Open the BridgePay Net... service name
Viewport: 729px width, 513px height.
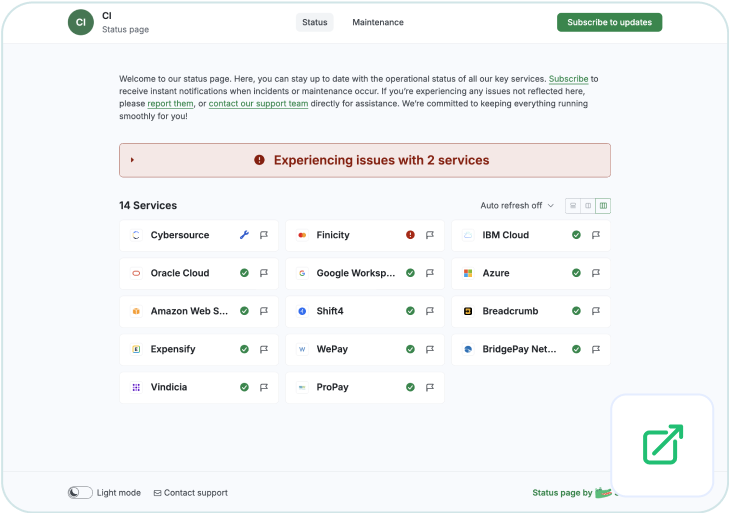[x=519, y=349]
